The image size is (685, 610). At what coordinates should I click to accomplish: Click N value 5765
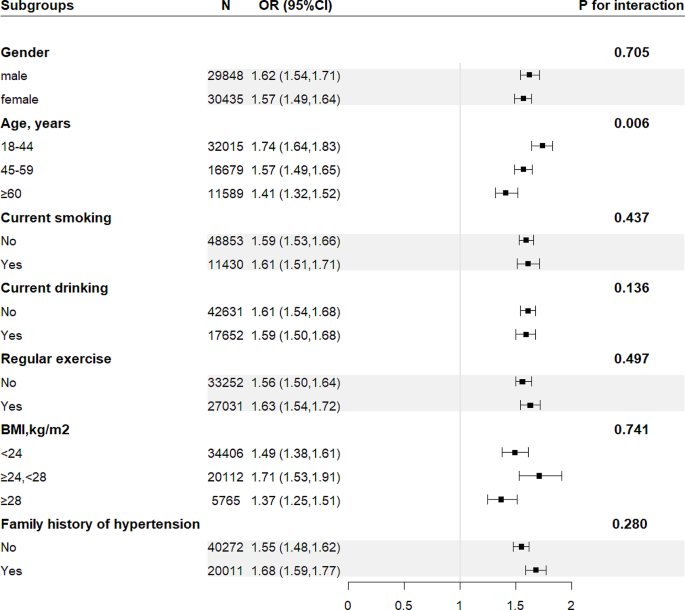[x=226, y=501]
